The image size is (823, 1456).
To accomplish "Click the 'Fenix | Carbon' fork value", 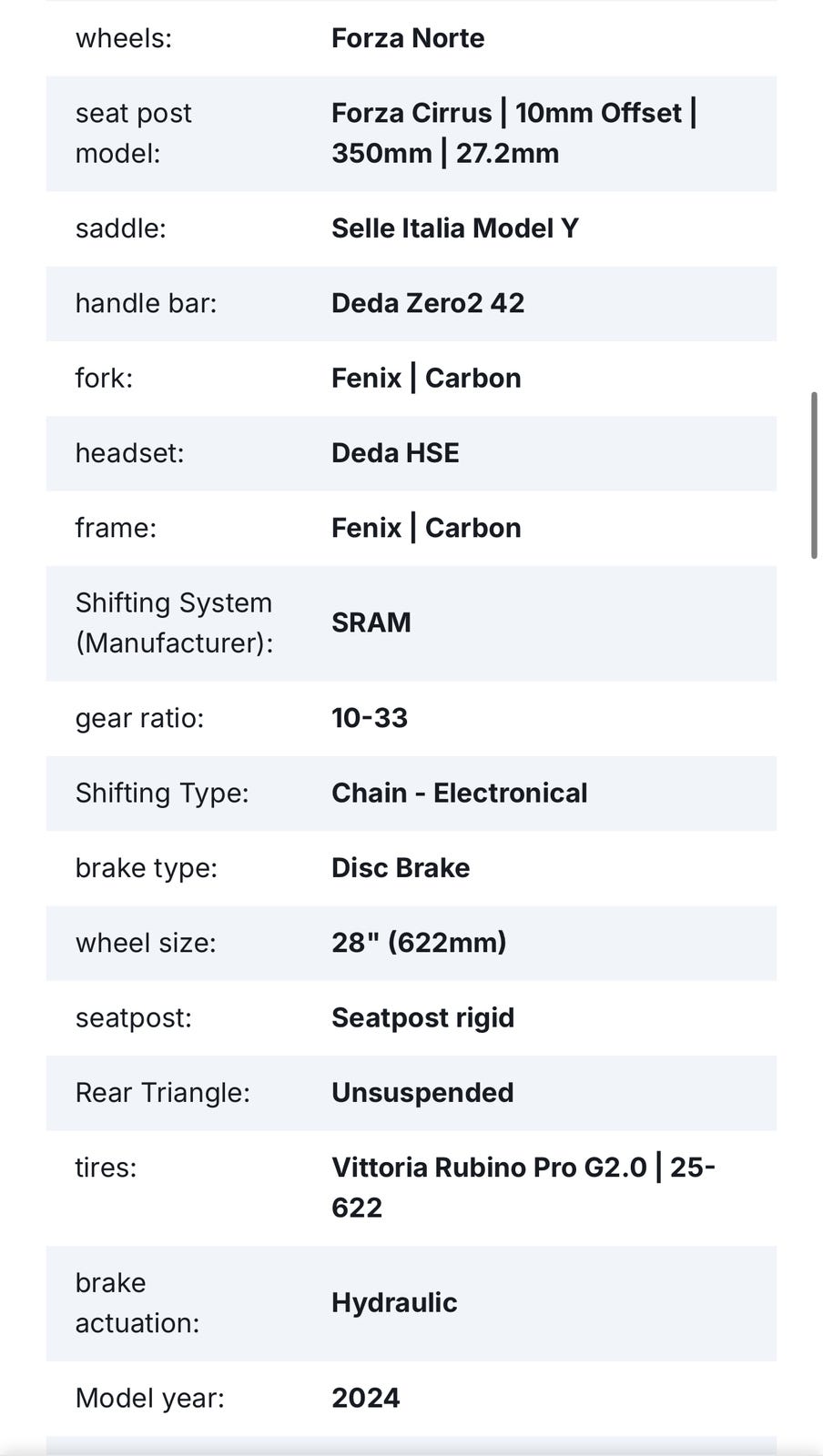I will click(425, 378).
